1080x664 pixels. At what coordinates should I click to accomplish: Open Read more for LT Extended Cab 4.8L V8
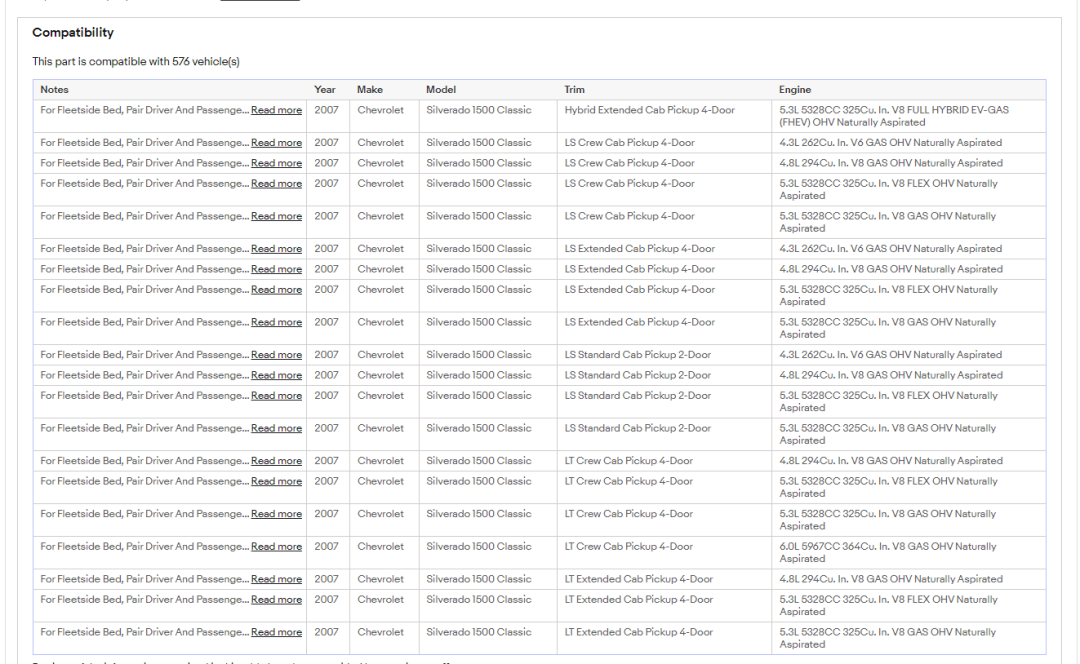tap(276, 579)
